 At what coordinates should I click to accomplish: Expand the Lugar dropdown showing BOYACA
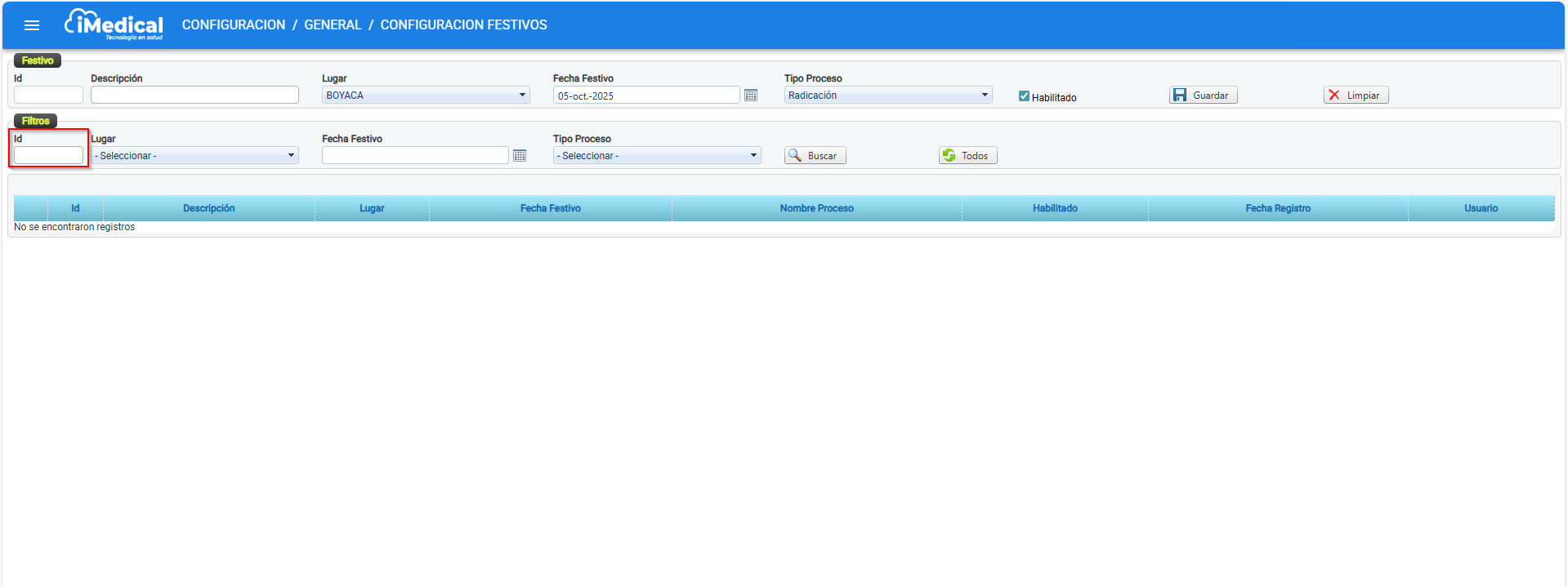pyautogui.click(x=426, y=96)
